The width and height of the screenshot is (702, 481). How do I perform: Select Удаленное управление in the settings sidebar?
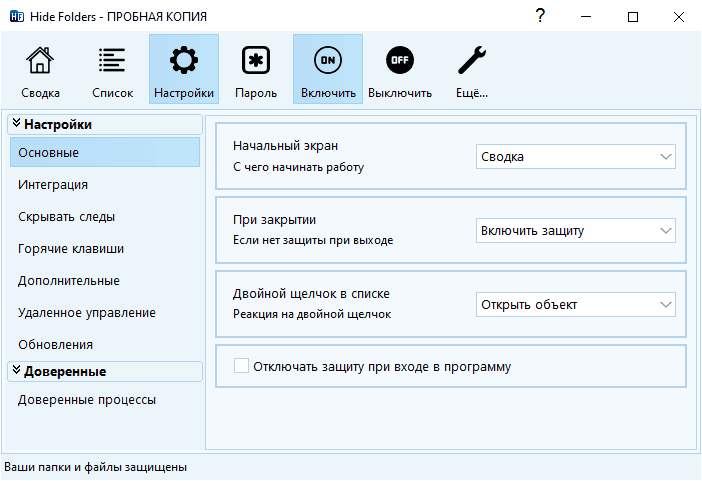(105, 313)
